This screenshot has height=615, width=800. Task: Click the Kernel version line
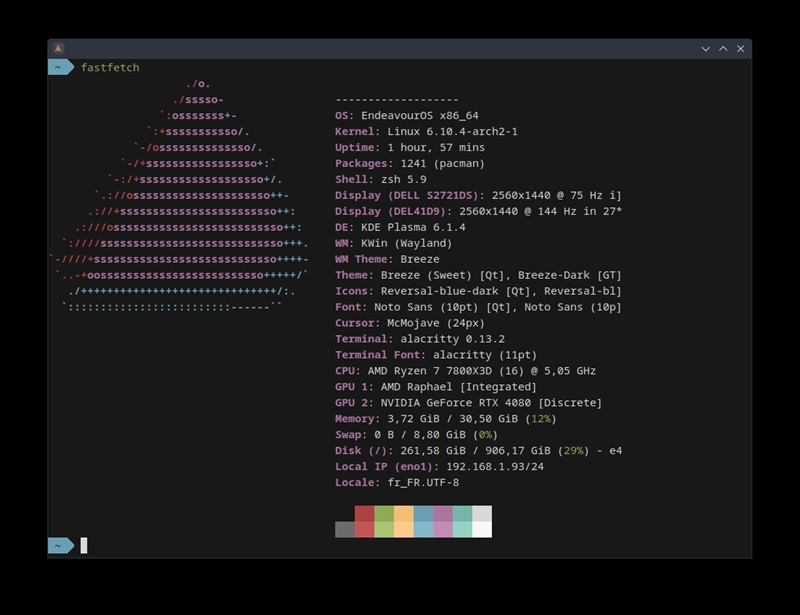click(x=426, y=131)
